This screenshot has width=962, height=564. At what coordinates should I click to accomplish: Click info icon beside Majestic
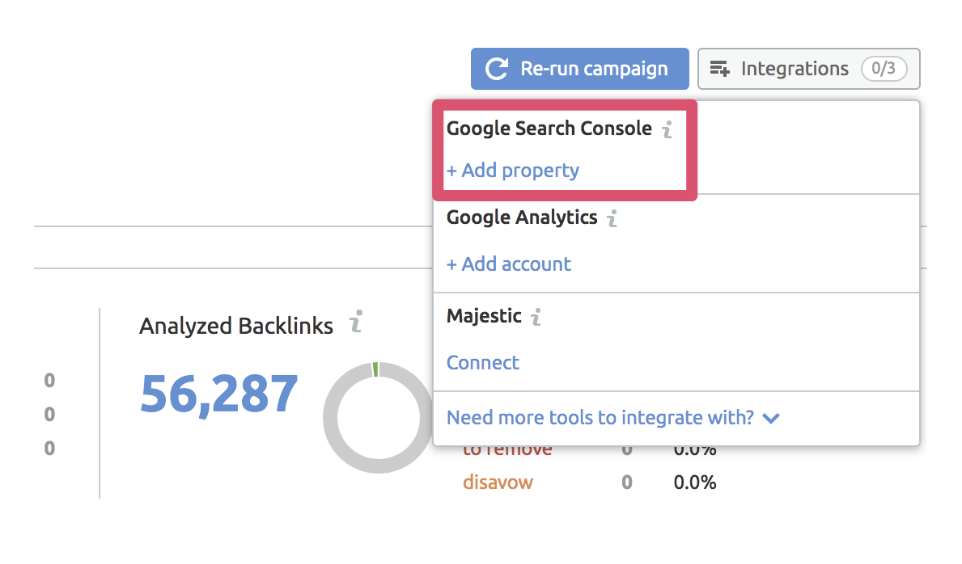tap(537, 317)
